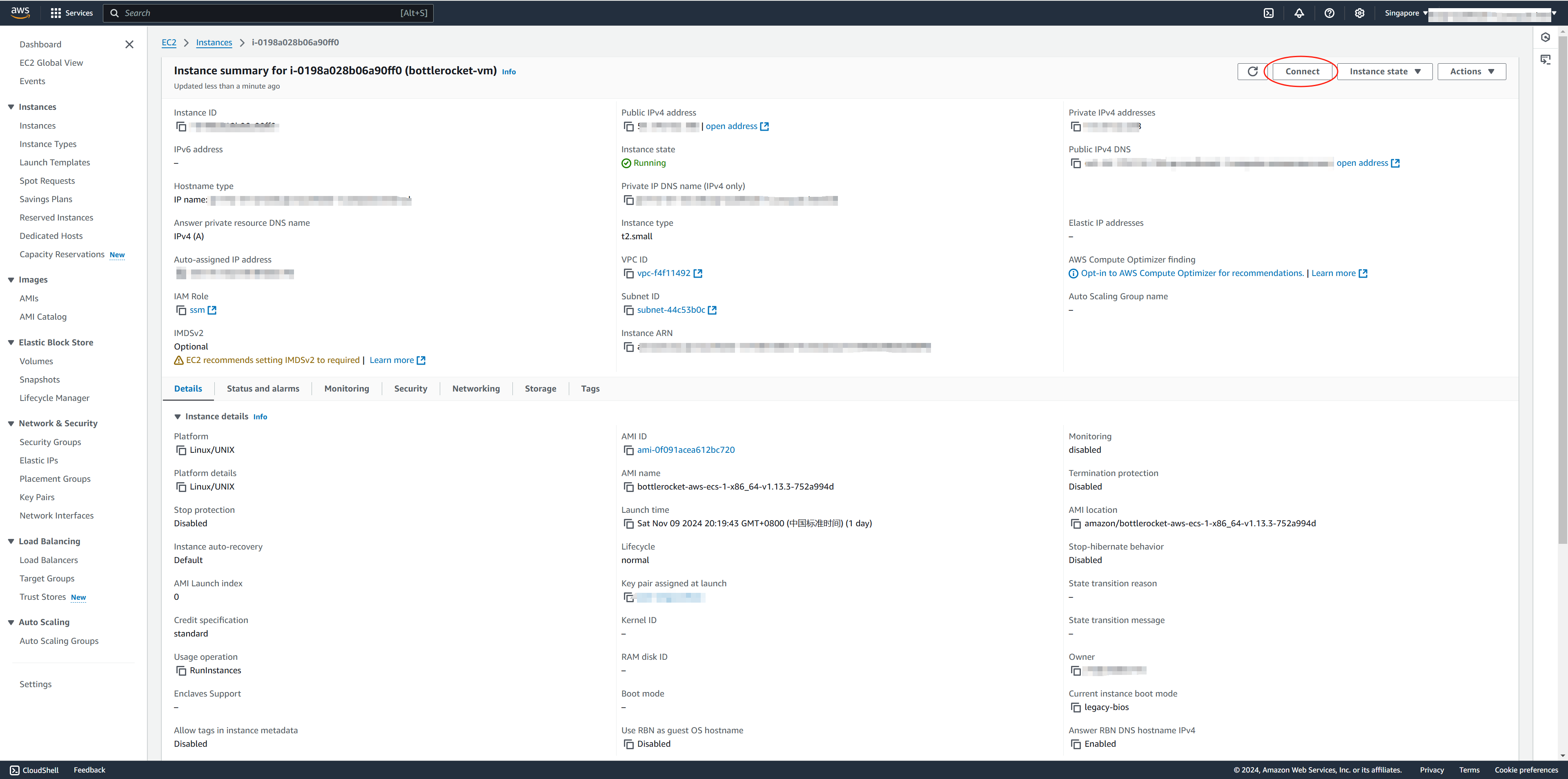Viewport: 1568px width, 779px height.
Task: Open Feedback in the footer
Action: tap(89, 770)
